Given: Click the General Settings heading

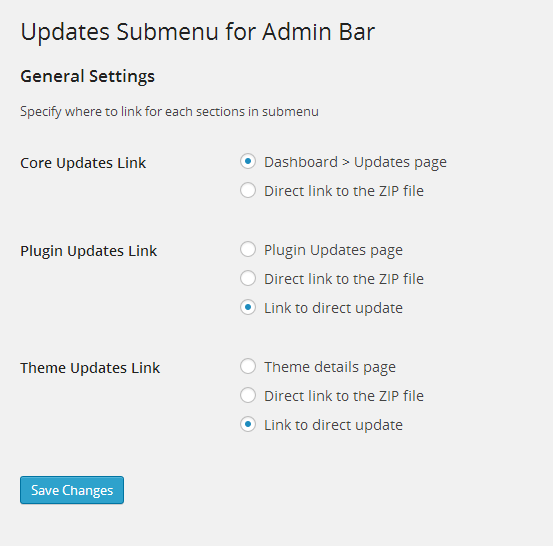Looking at the screenshot, I should (87, 76).
